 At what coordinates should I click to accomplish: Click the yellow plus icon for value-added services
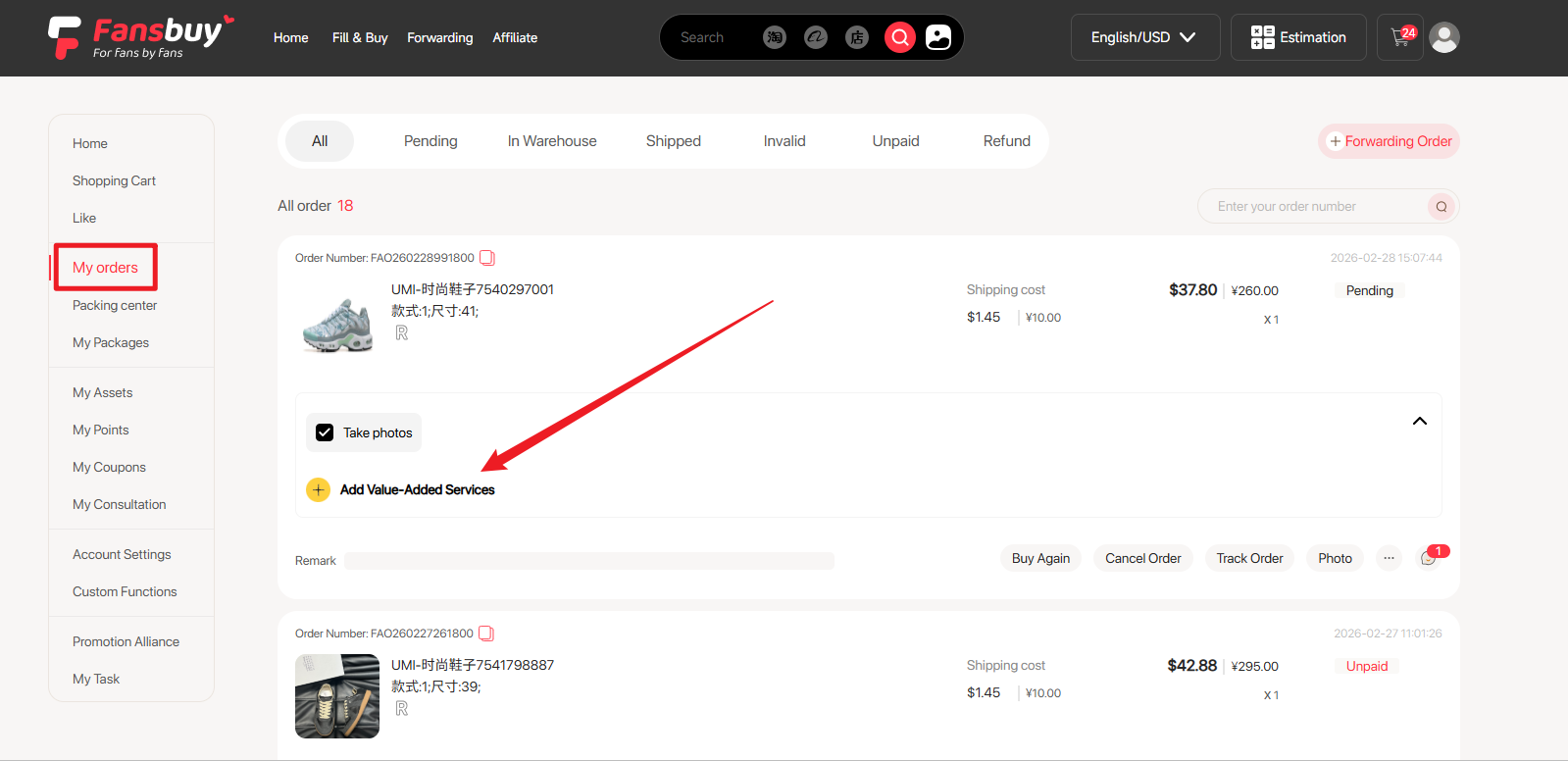point(318,489)
